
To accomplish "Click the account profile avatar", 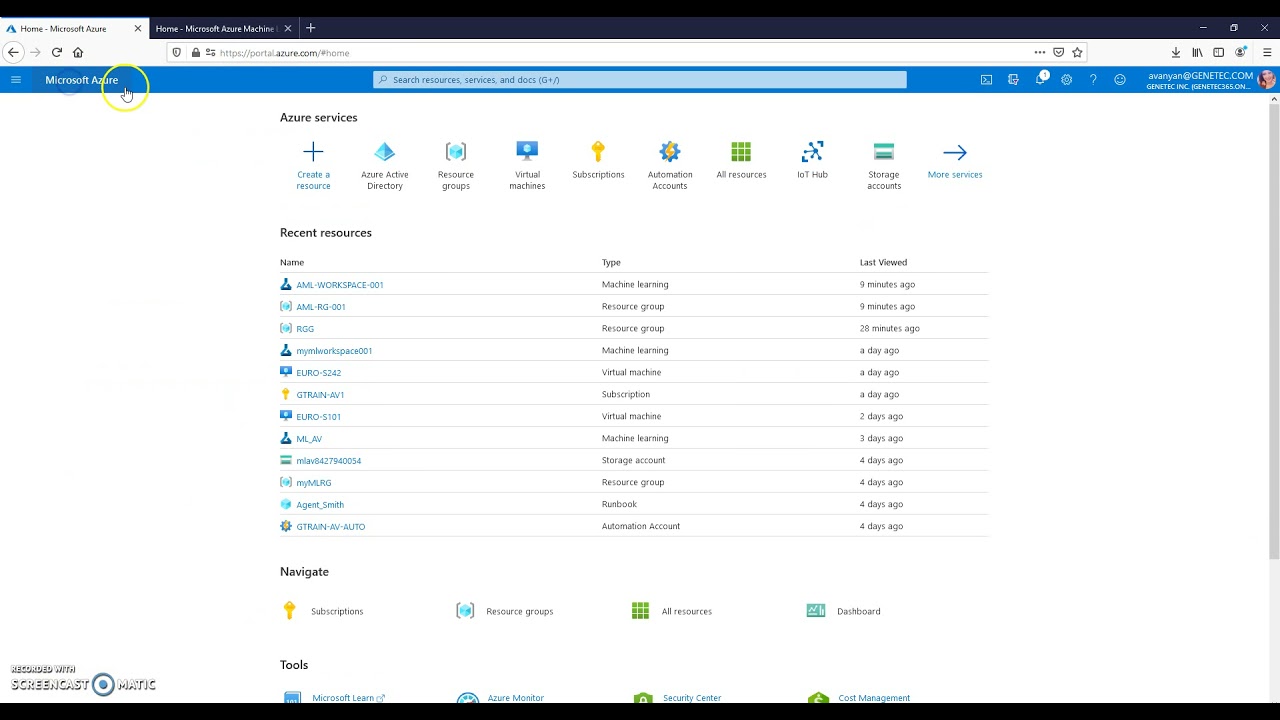I will 1266,80.
